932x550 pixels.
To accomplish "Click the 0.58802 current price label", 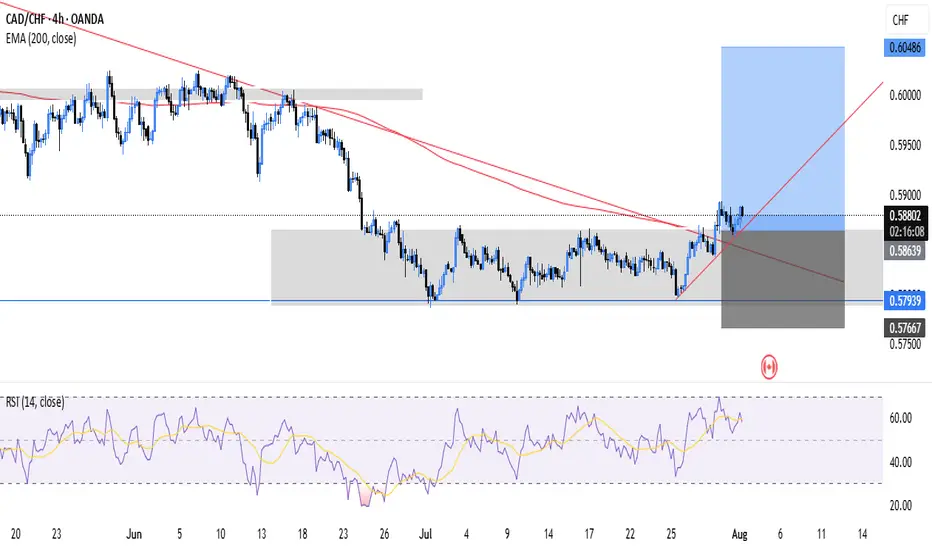I will (905, 216).
